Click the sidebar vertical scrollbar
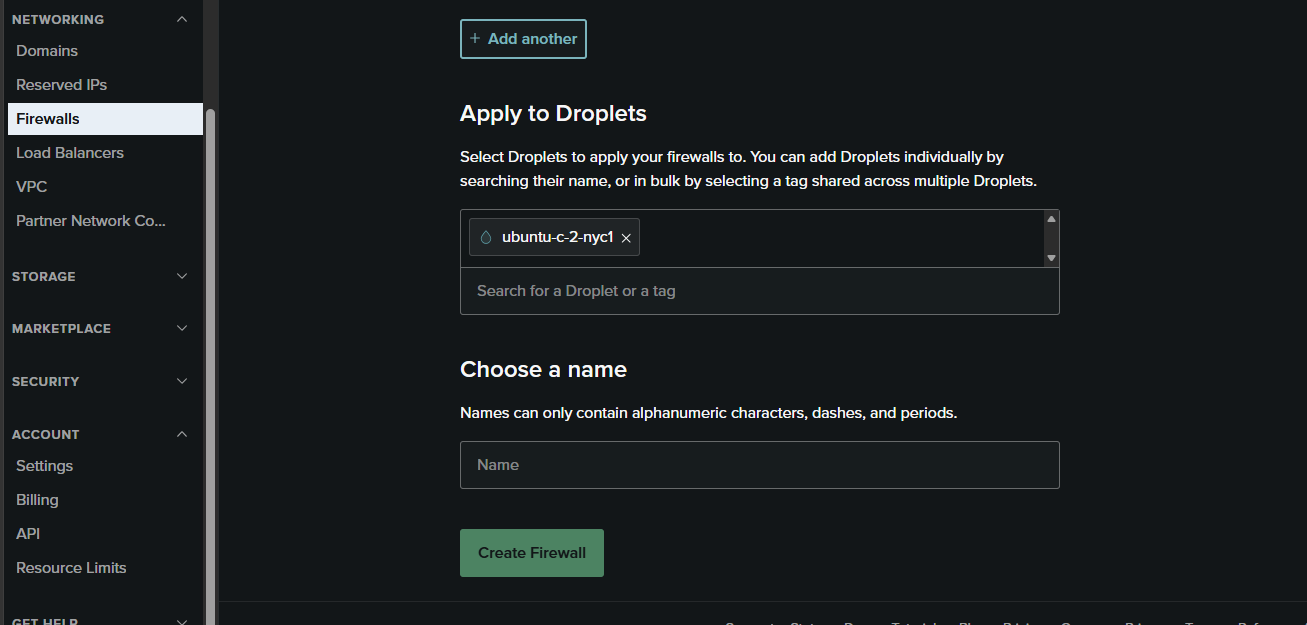Viewport: 1307px width, 625px height. click(210, 360)
